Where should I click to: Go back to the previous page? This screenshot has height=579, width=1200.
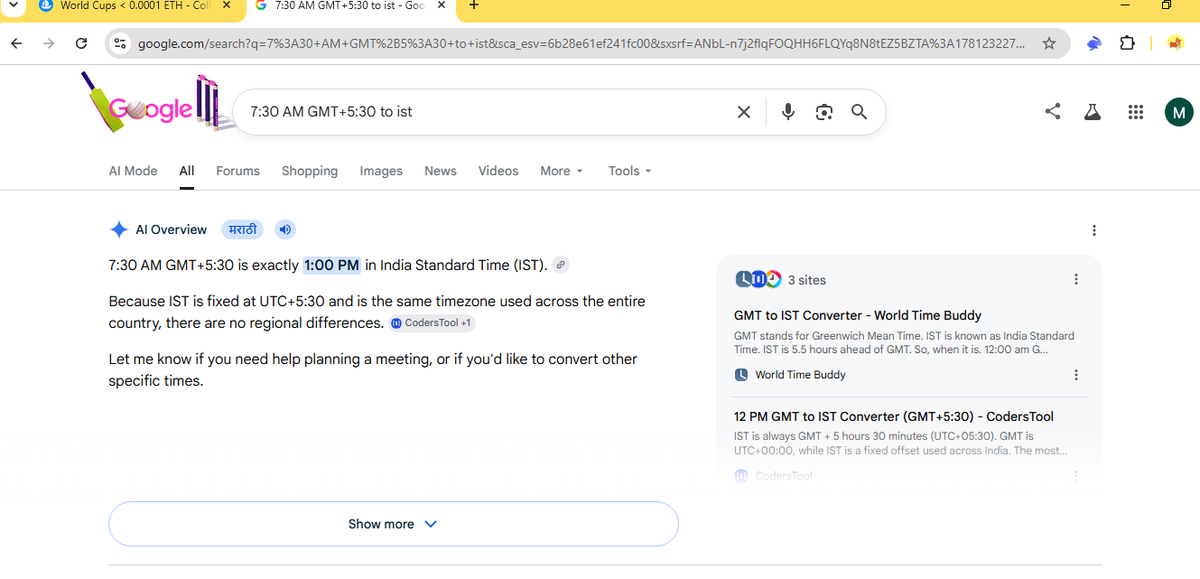coord(16,44)
